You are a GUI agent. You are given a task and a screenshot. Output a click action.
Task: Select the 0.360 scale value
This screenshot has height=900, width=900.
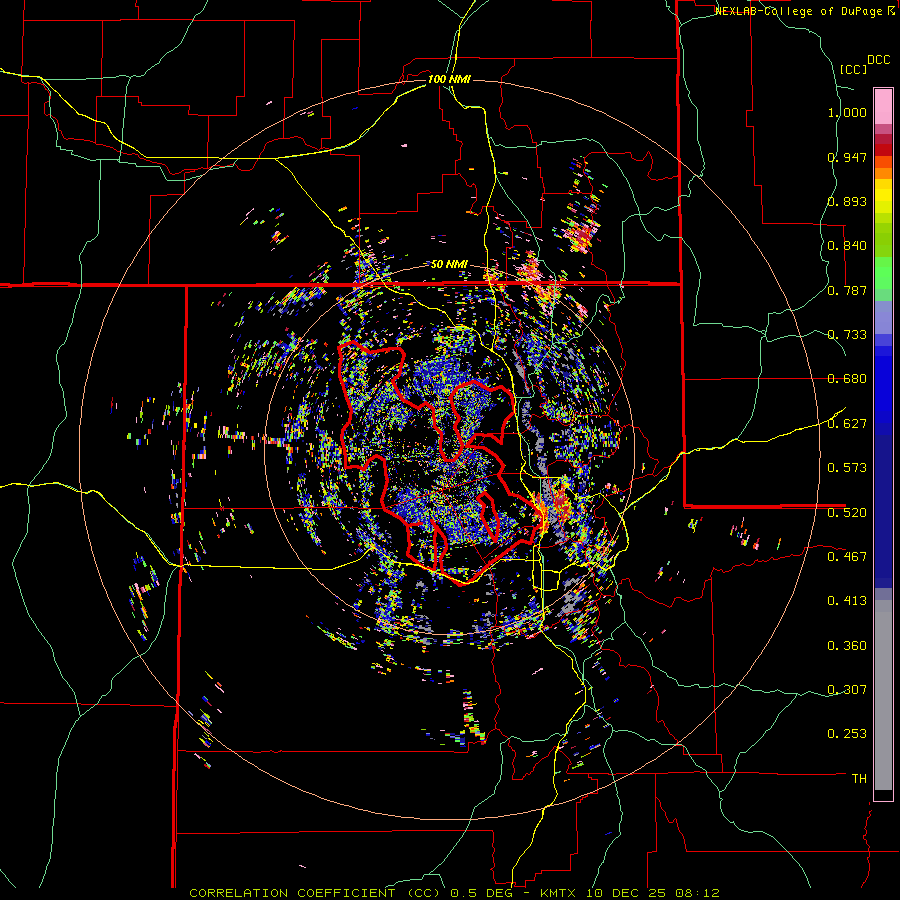[847, 646]
